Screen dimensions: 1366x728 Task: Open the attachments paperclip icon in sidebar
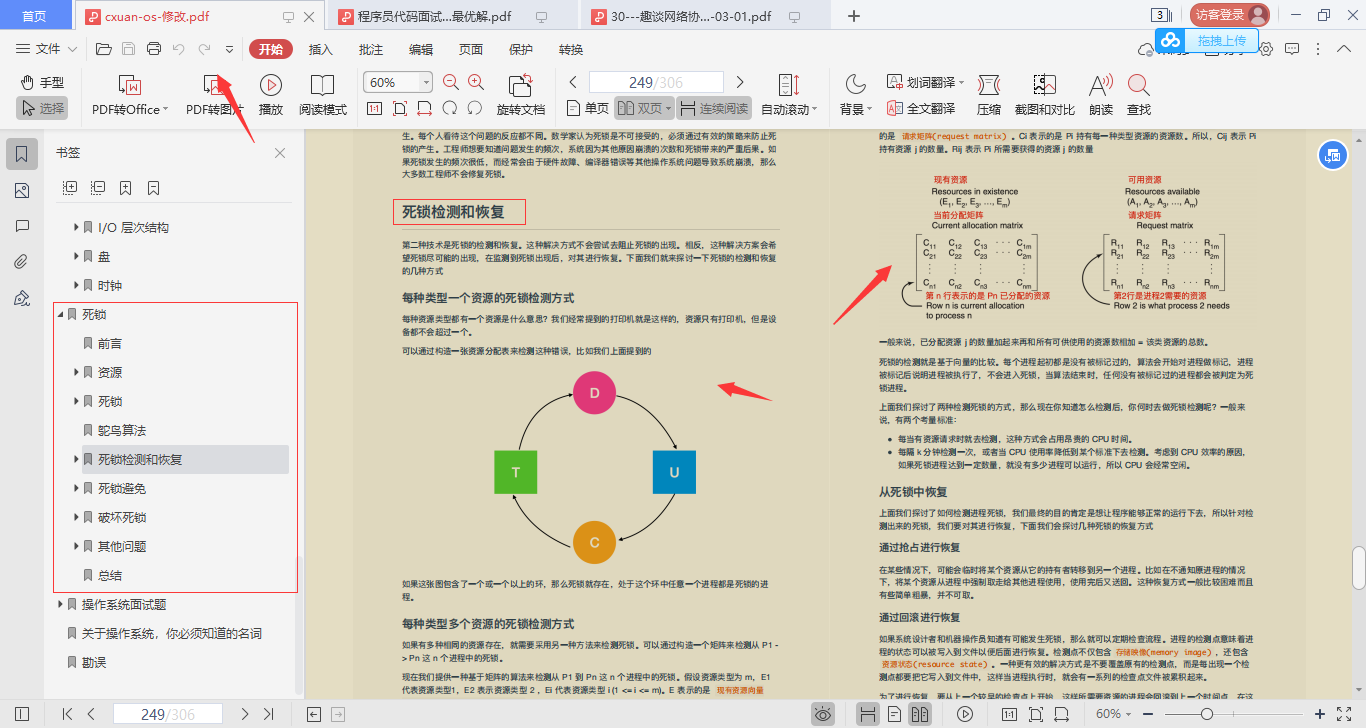[22, 262]
